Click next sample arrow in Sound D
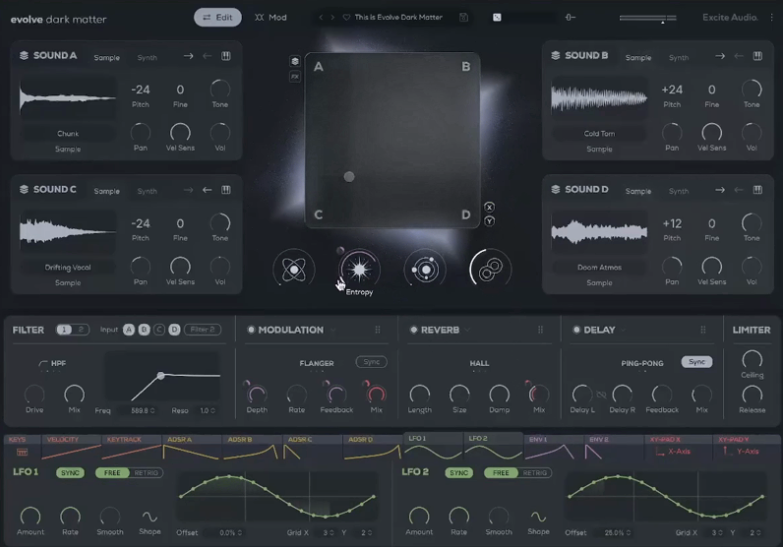The image size is (783, 547). 720,190
